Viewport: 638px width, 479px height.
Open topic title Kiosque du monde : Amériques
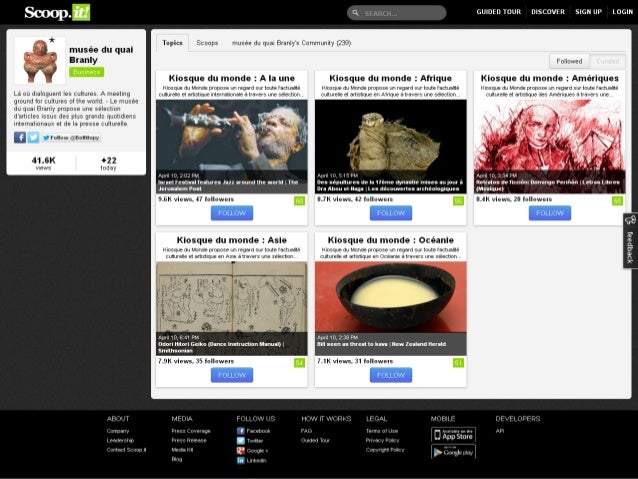pos(550,78)
